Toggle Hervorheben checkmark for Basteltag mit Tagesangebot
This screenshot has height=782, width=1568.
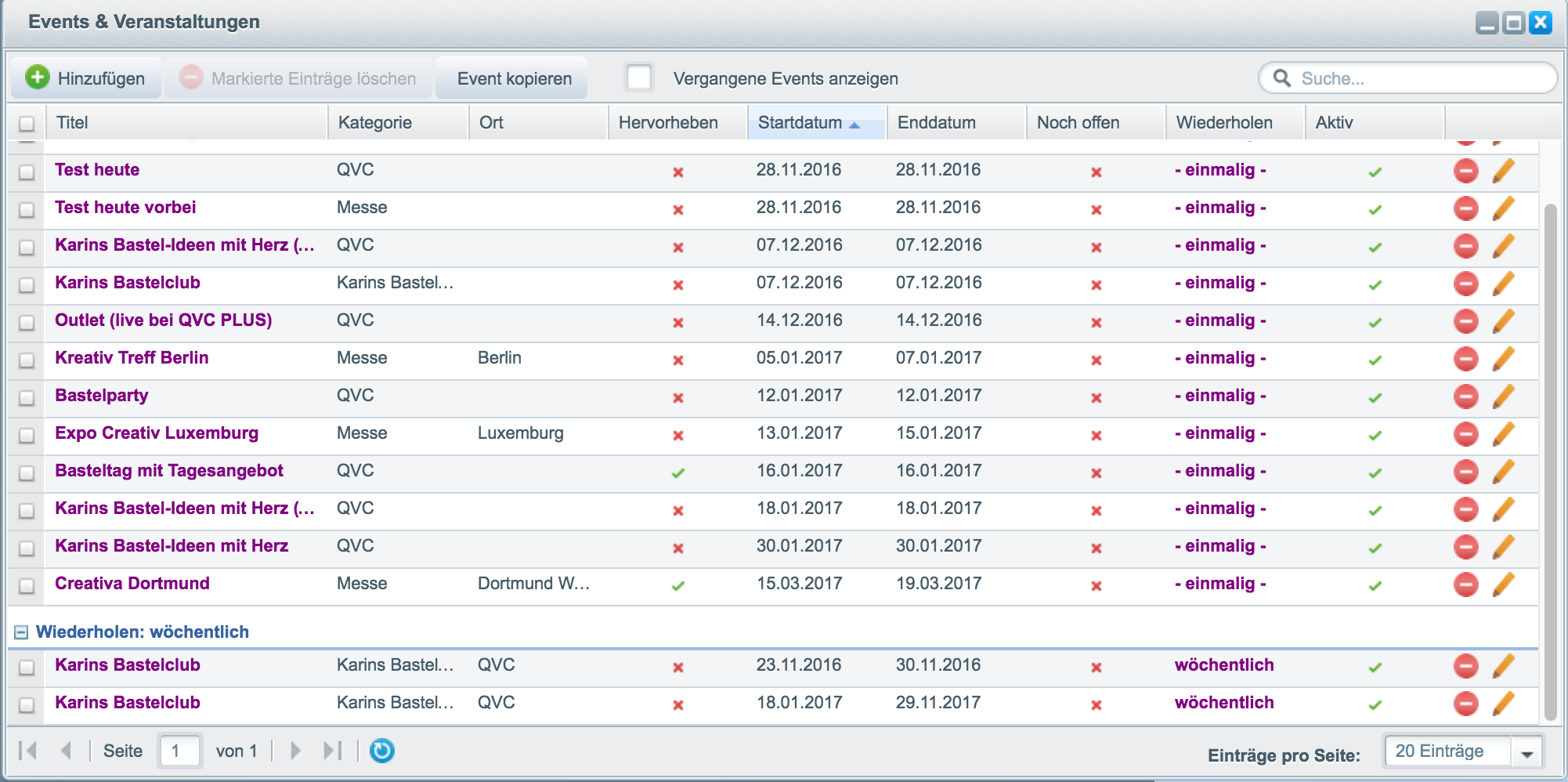678,472
